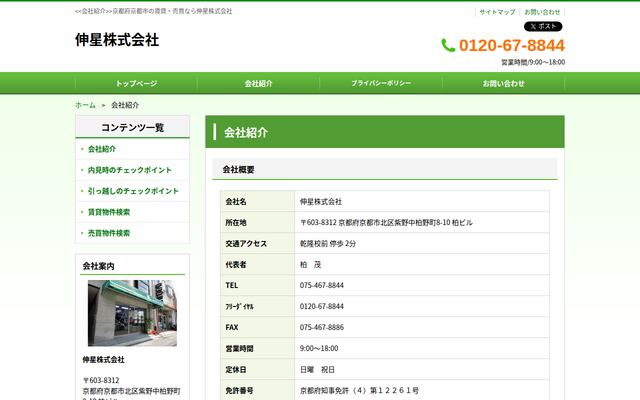Click the table cell 0120-67-8844
The image size is (640, 400).
click(x=422, y=306)
